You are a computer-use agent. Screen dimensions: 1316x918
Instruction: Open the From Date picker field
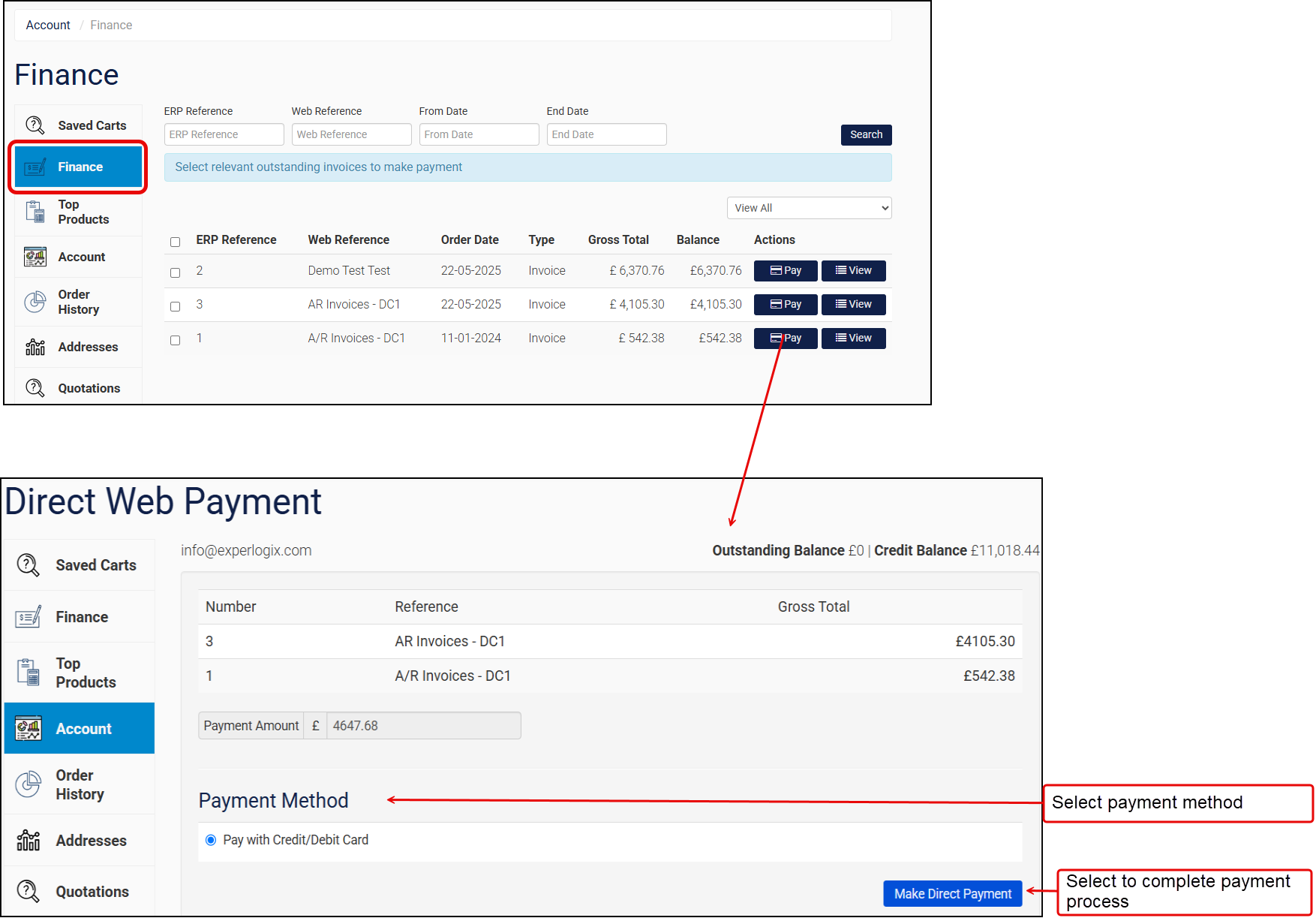point(479,134)
